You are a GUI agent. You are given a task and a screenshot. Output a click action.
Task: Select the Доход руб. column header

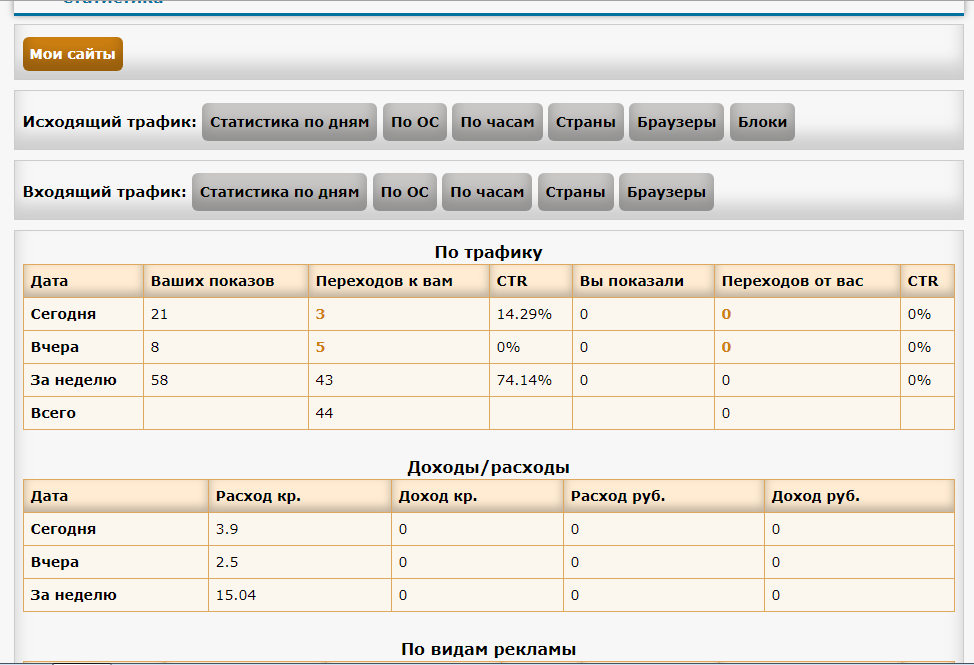click(x=816, y=496)
